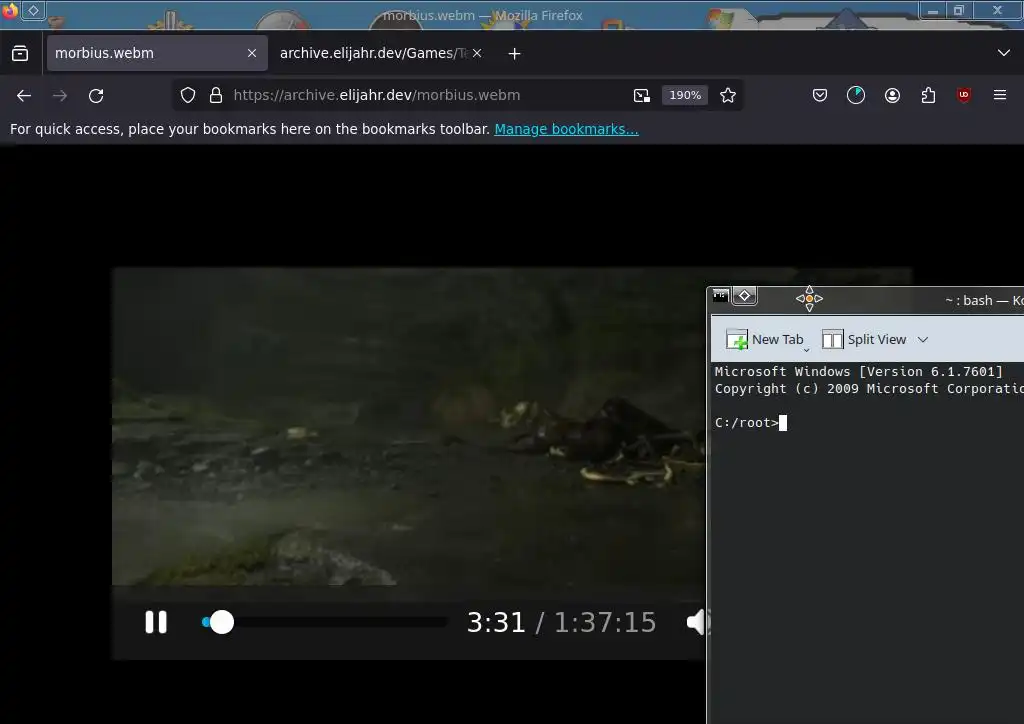The width and height of the screenshot is (1024, 724).
Task: Reload the current page
Action: 96,95
